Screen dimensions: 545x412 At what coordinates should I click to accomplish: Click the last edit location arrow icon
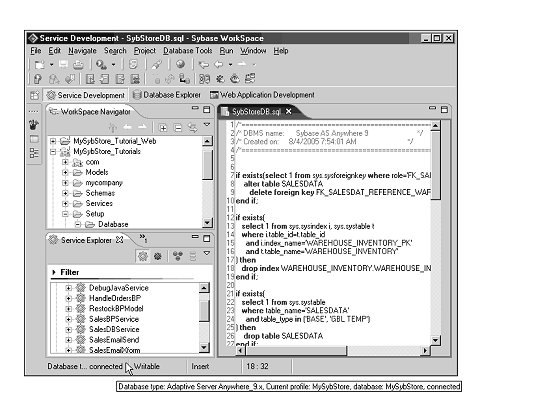[x=203, y=65]
